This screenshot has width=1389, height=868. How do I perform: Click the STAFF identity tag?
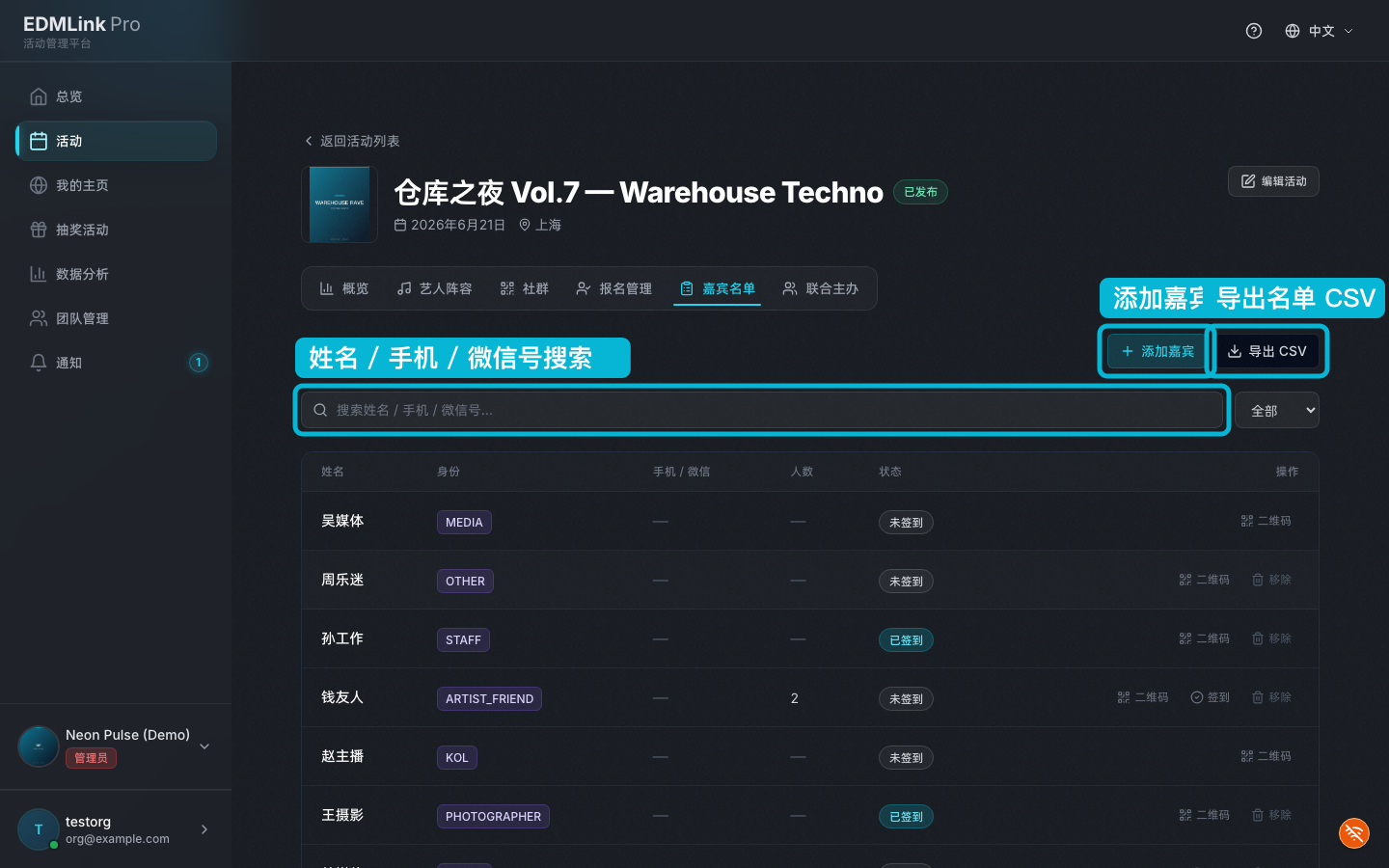(463, 639)
